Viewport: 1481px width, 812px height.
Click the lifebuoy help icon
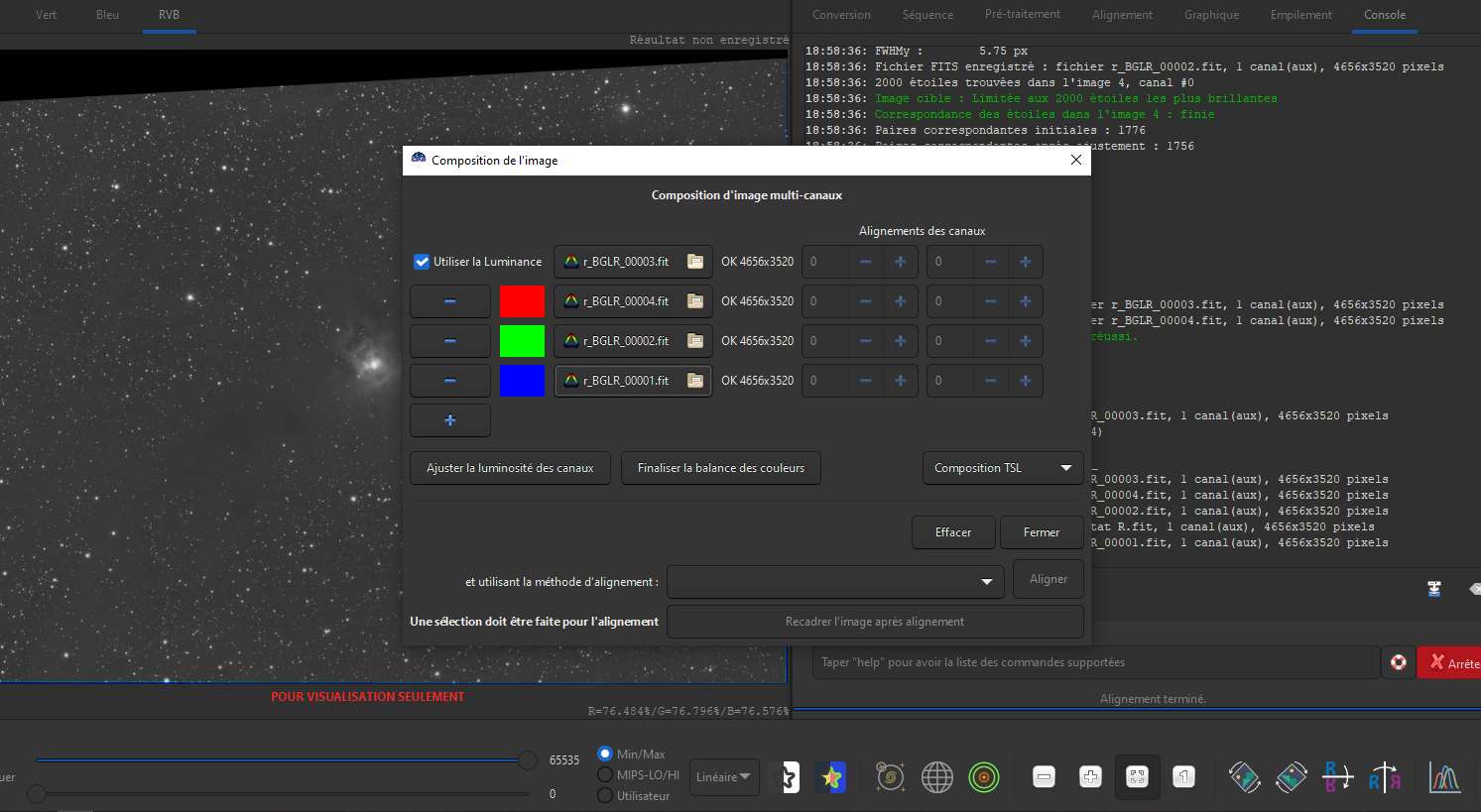click(1399, 662)
